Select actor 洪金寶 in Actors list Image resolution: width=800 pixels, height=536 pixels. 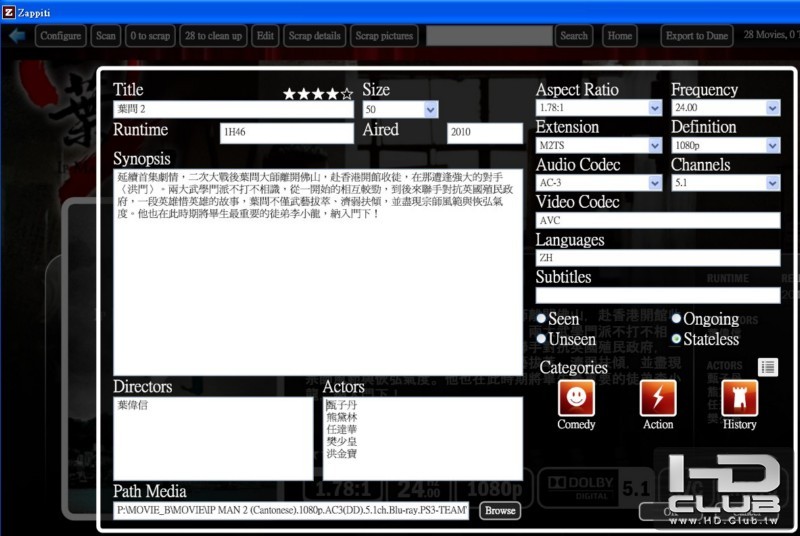[341, 453]
